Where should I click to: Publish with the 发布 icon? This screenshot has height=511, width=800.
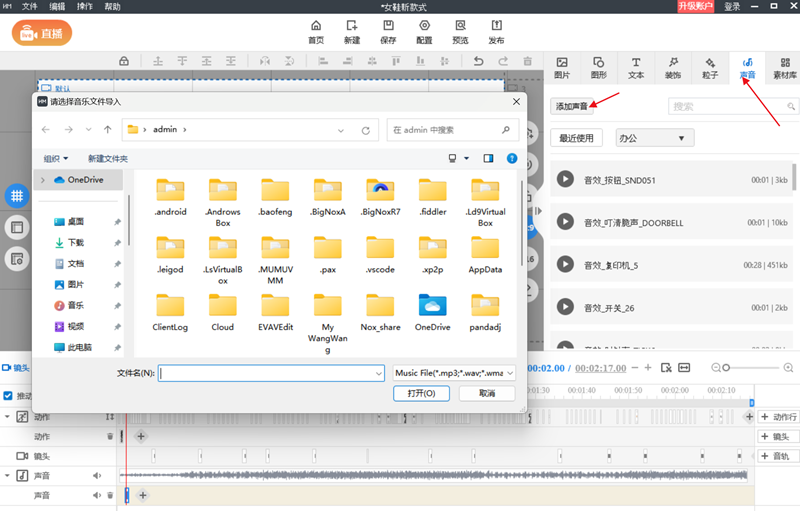(x=496, y=32)
